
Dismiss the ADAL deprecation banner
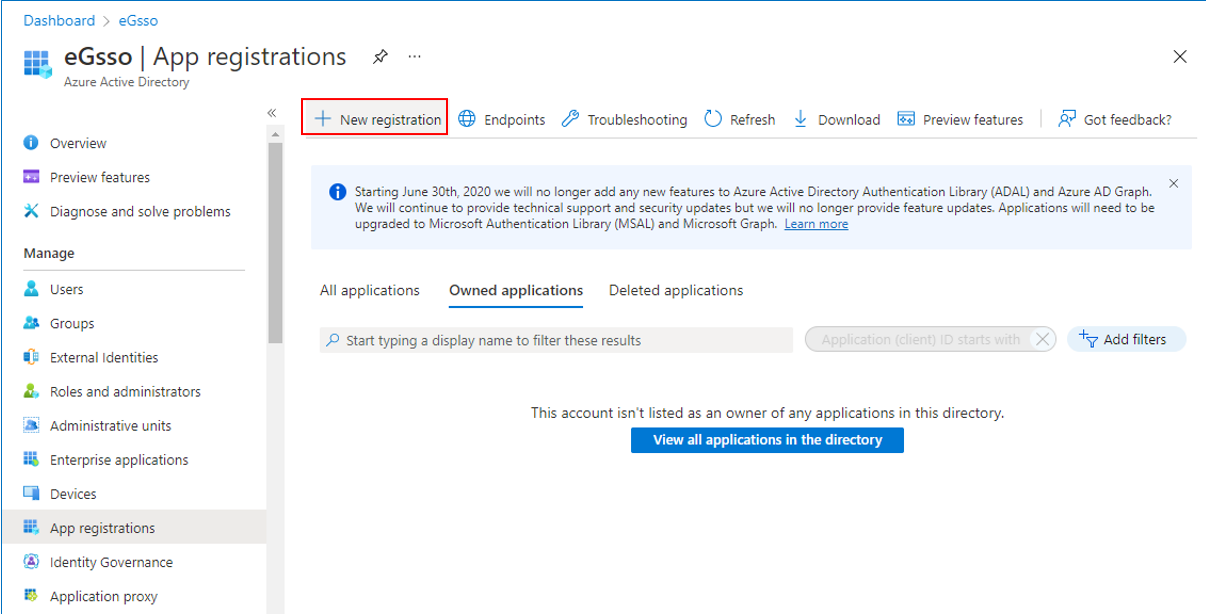pos(1174,183)
